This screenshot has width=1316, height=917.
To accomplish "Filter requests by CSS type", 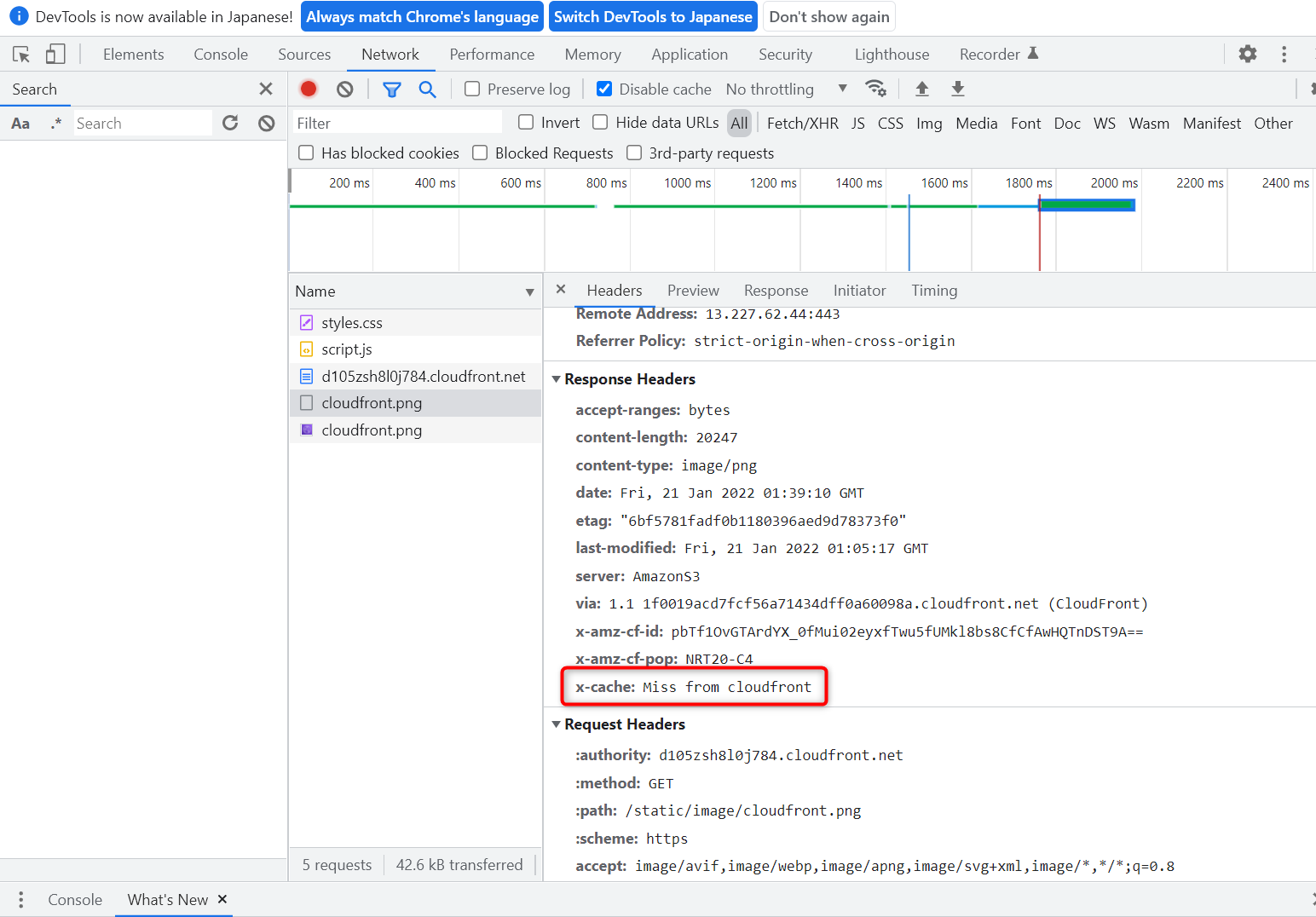I will click(890, 123).
